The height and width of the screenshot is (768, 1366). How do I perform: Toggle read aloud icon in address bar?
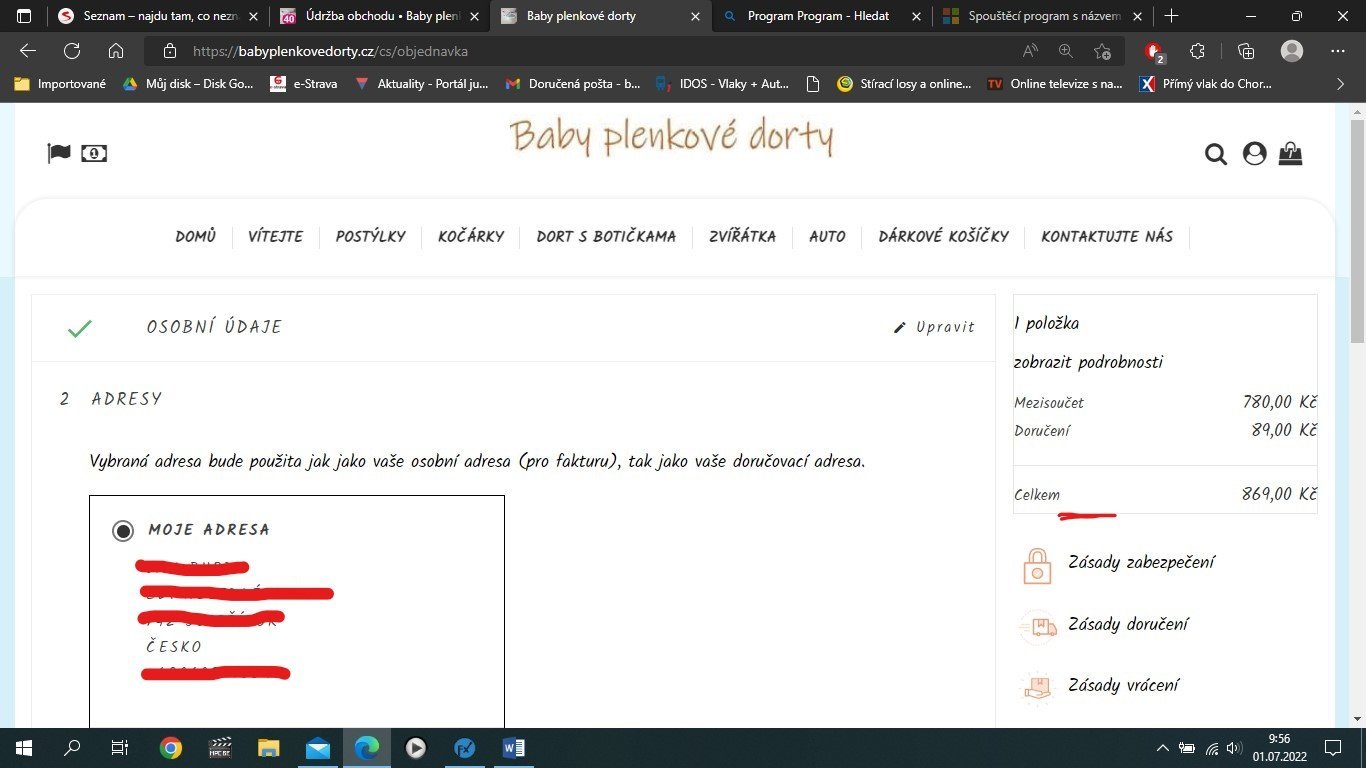[1030, 51]
